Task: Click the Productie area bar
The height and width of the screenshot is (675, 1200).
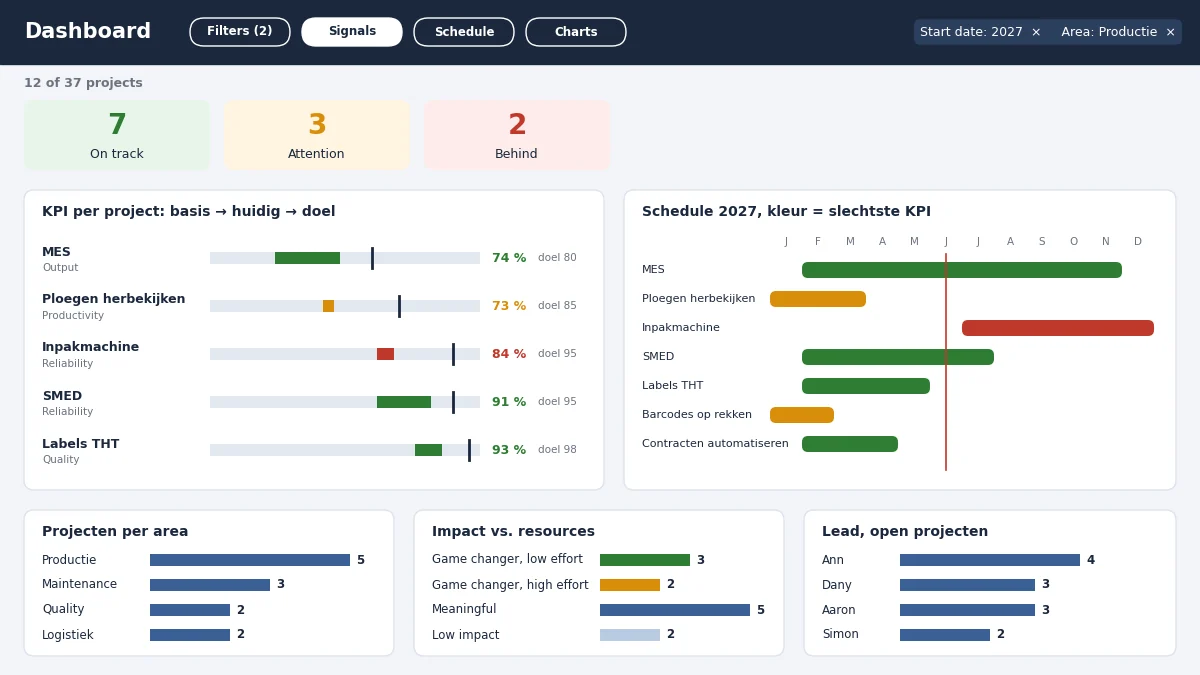Action: tap(250, 560)
